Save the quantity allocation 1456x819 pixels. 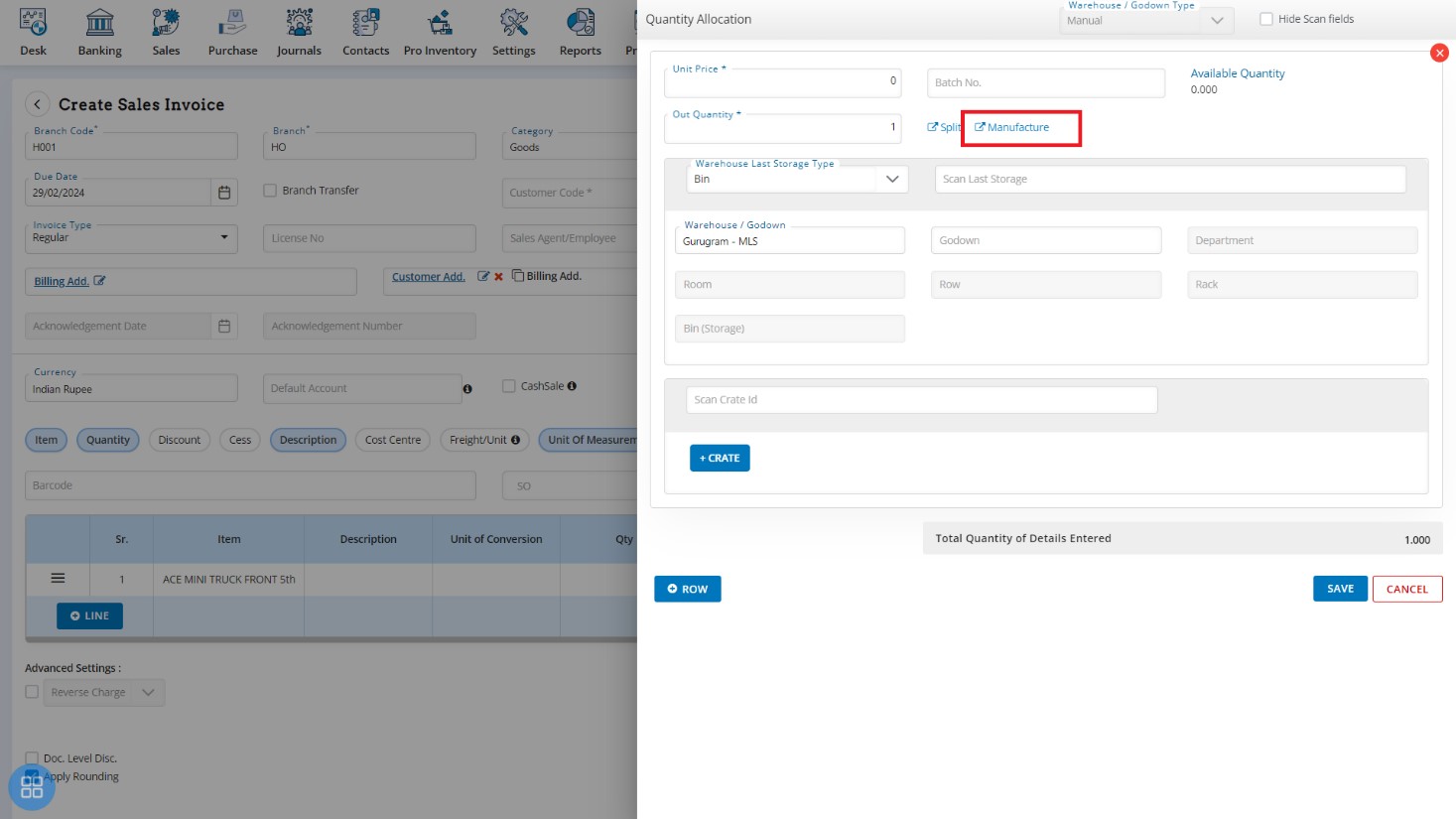[x=1340, y=589]
